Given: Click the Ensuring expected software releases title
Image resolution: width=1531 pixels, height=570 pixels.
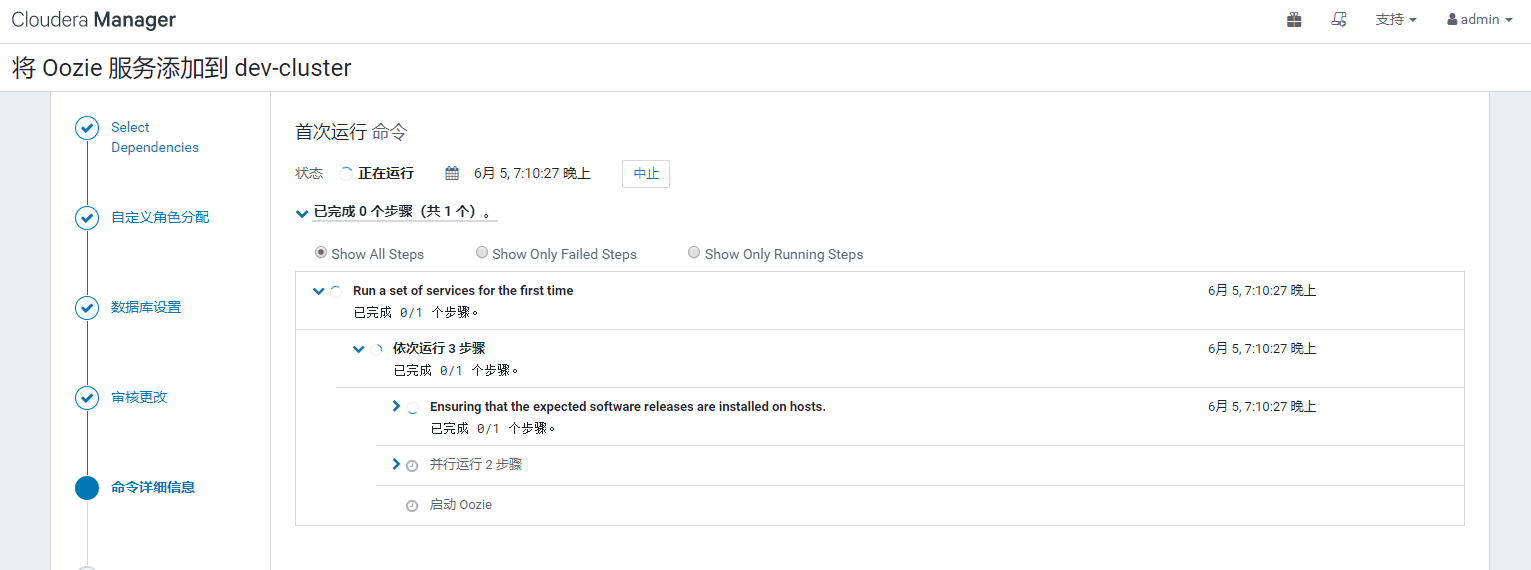Looking at the screenshot, I should 628,407.
